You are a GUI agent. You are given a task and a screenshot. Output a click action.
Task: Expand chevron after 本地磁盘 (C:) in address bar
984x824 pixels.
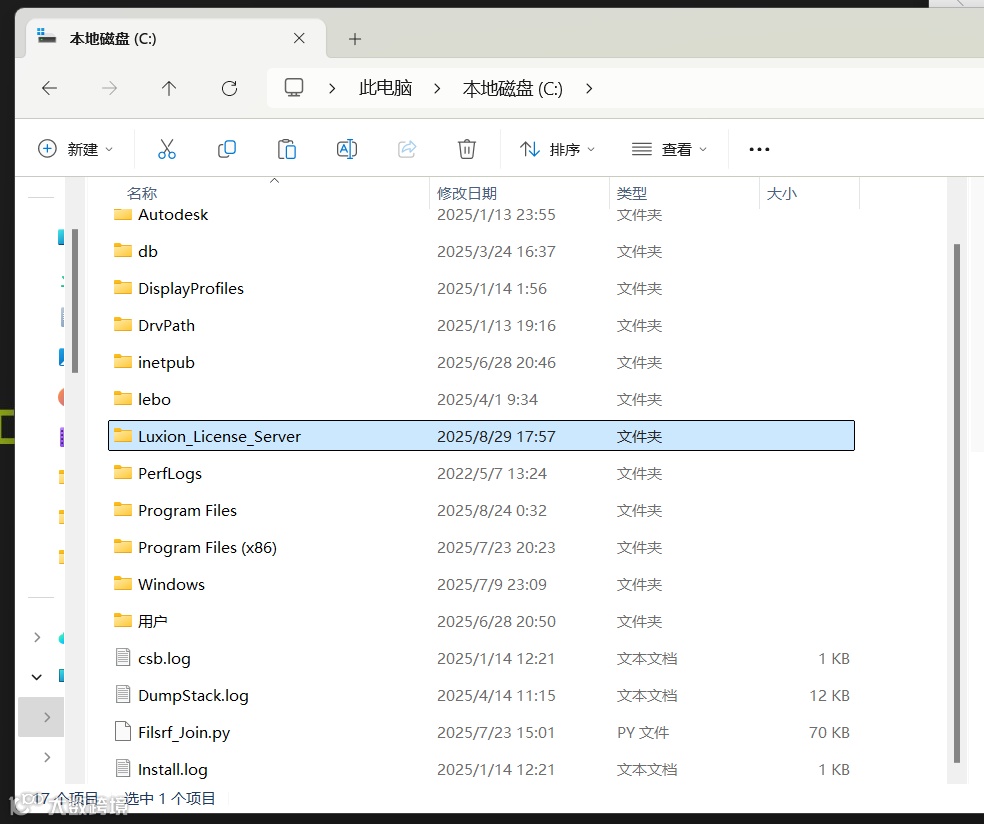point(589,88)
